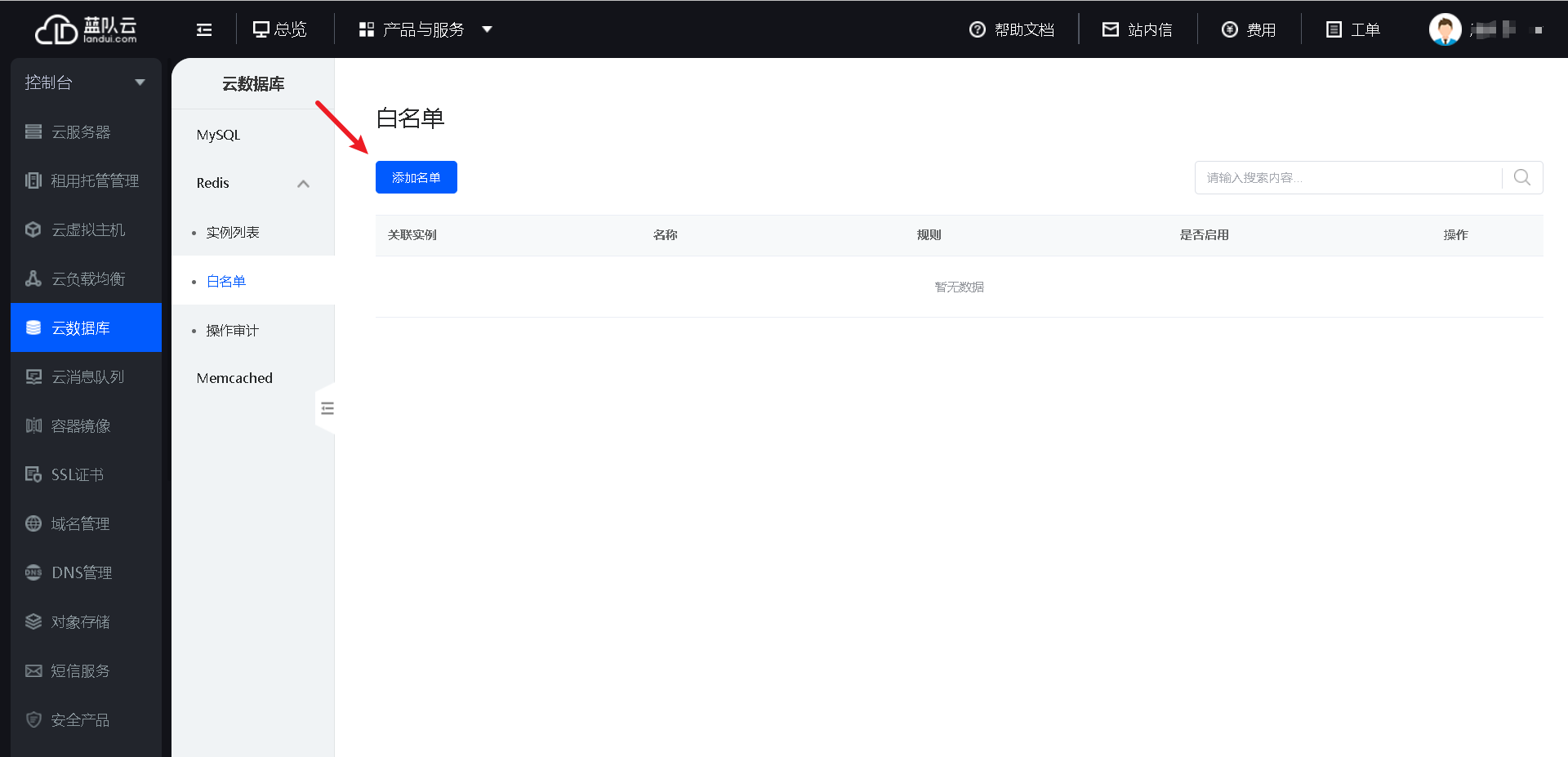Collapse the Redis submenu chevron
This screenshot has height=757, width=1568.
pos(303,184)
